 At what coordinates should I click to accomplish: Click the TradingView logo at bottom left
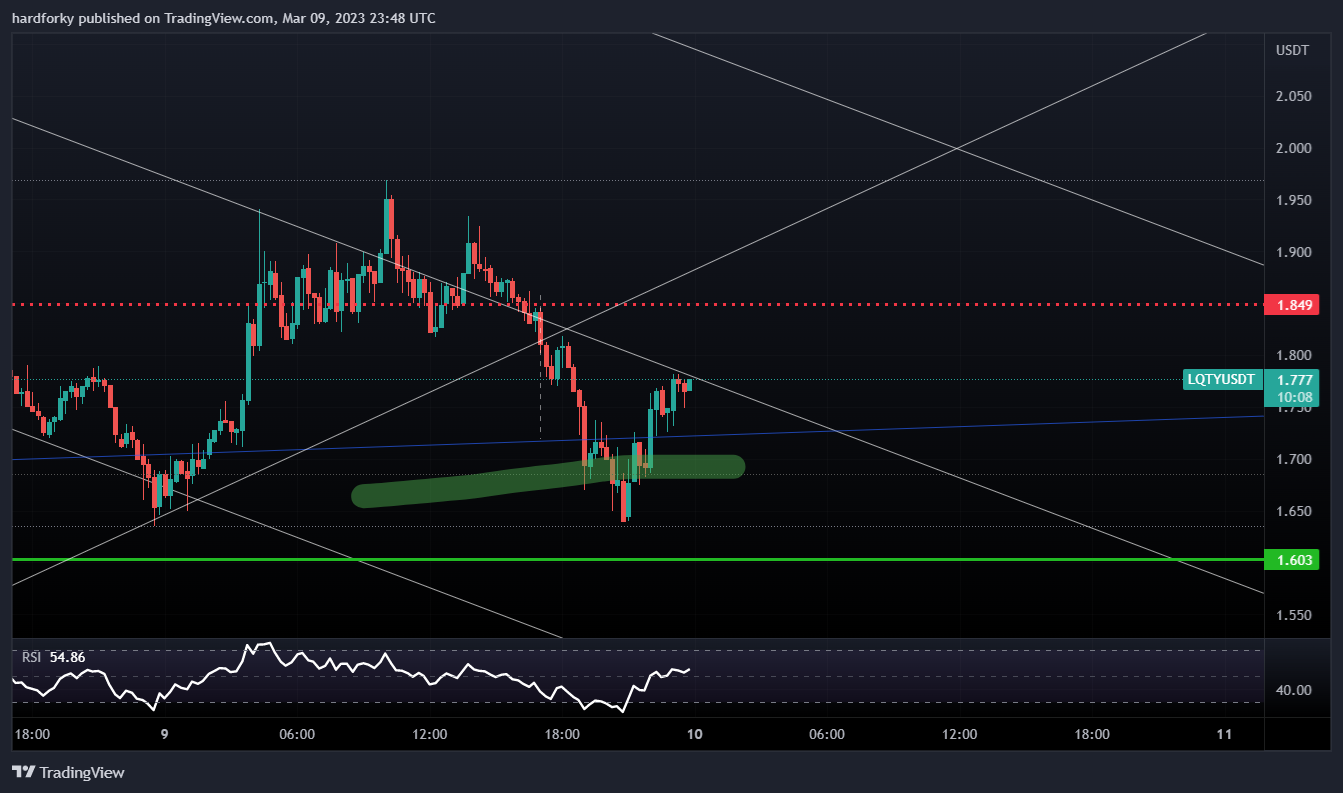pyautogui.click(x=68, y=772)
